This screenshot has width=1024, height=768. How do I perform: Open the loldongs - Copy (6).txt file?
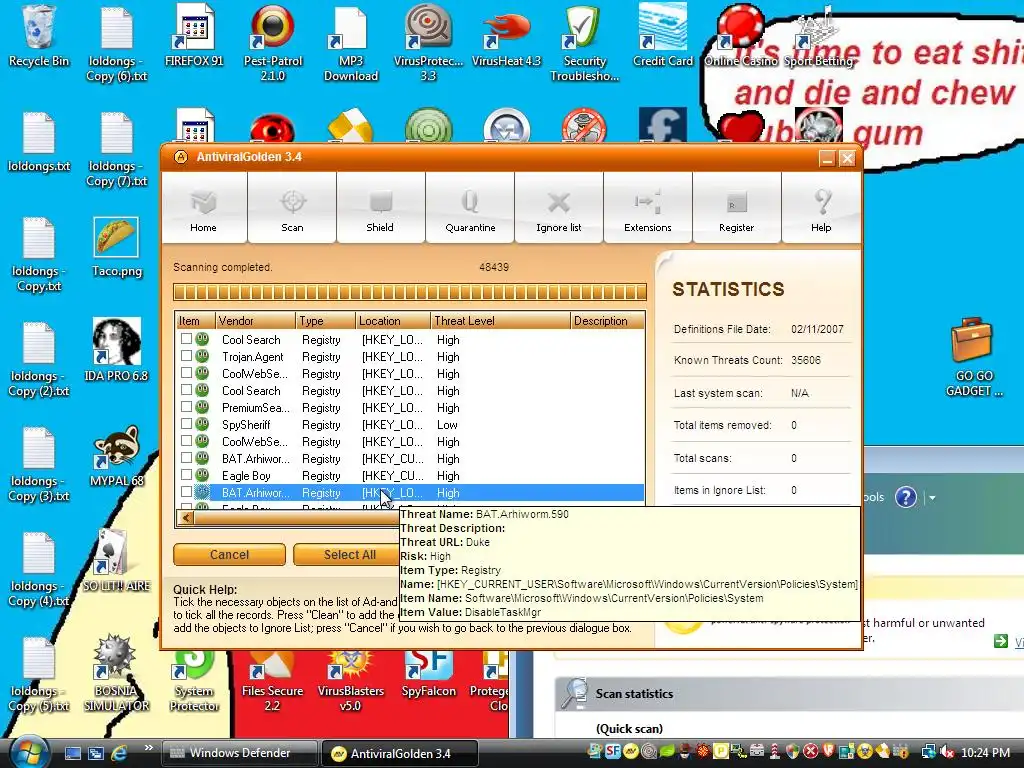click(116, 42)
